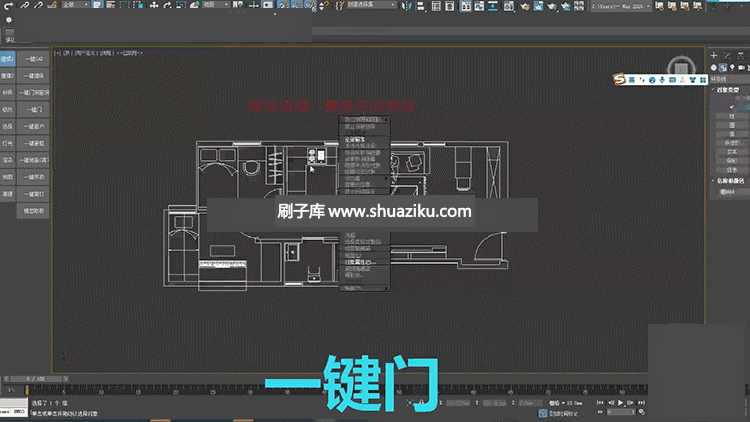Open the Curve Editor
The width and height of the screenshot is (750, 422).
[479, 5]
